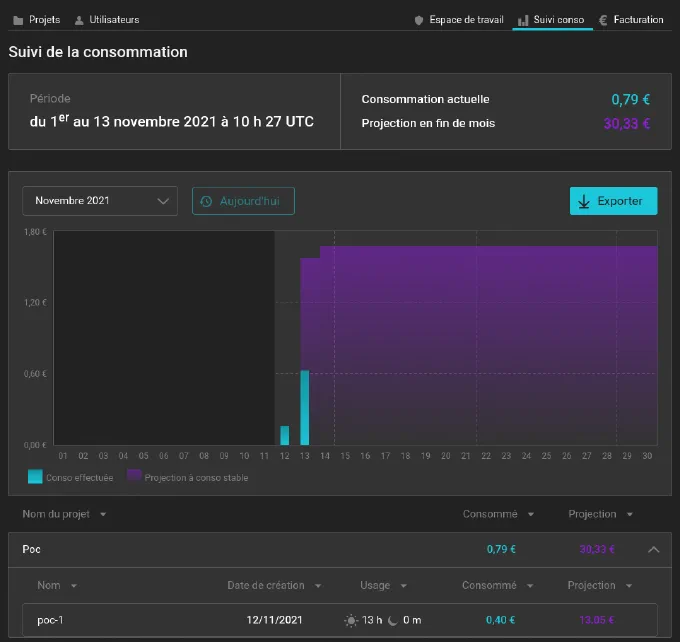Screen dimensions: 680x642
Task: Sort by Date de création column
Action: tap(274, 585)
